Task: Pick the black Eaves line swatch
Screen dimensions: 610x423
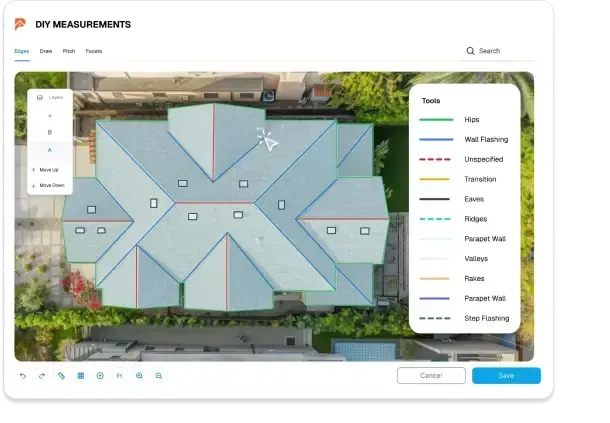Action: coord(435,199)
